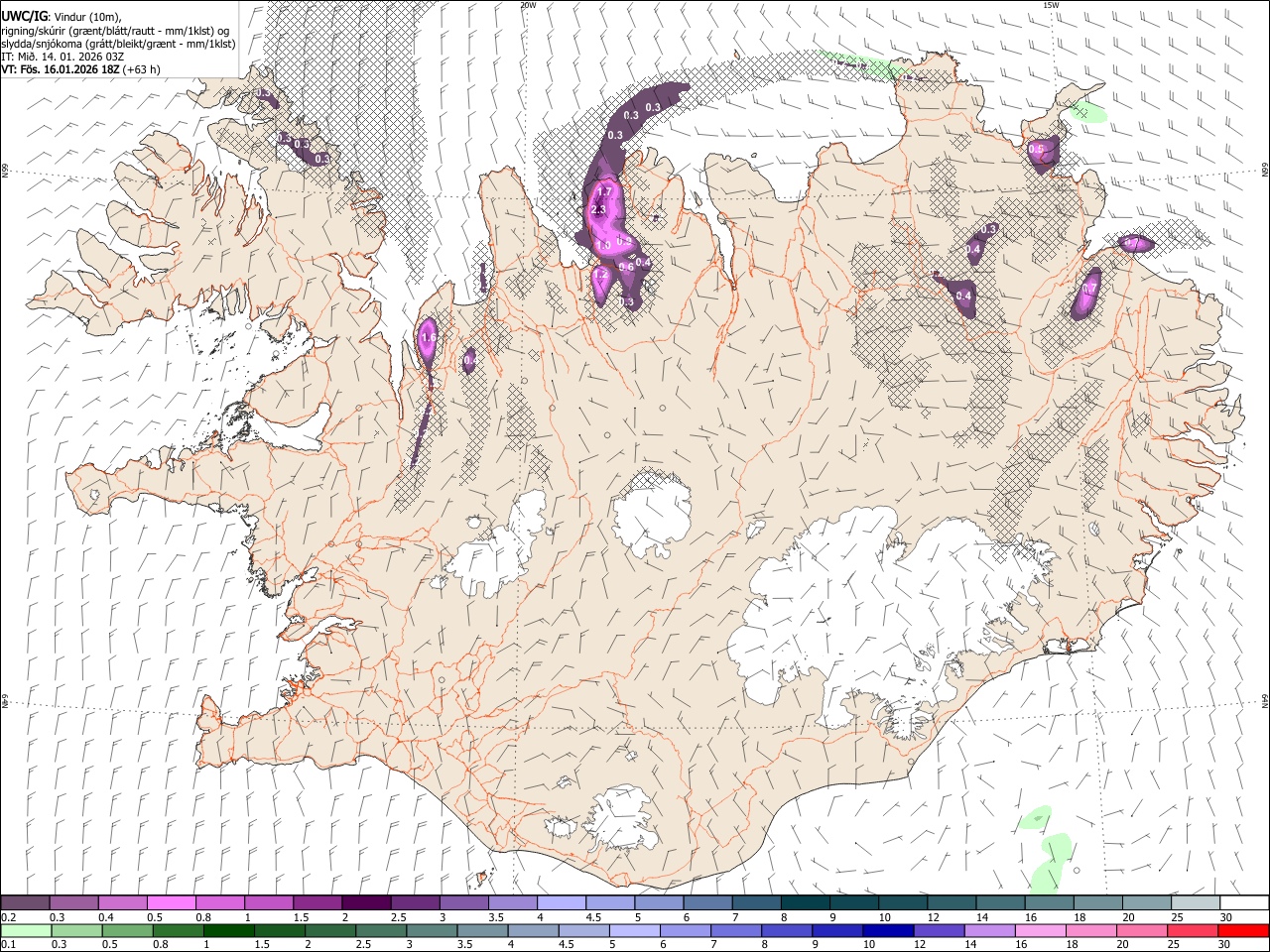This screenshot has height=952, width=1270.
Task: Click the 'IT: Mið. 14. 01. 2026 03Z' line
Action: point(63,57)
